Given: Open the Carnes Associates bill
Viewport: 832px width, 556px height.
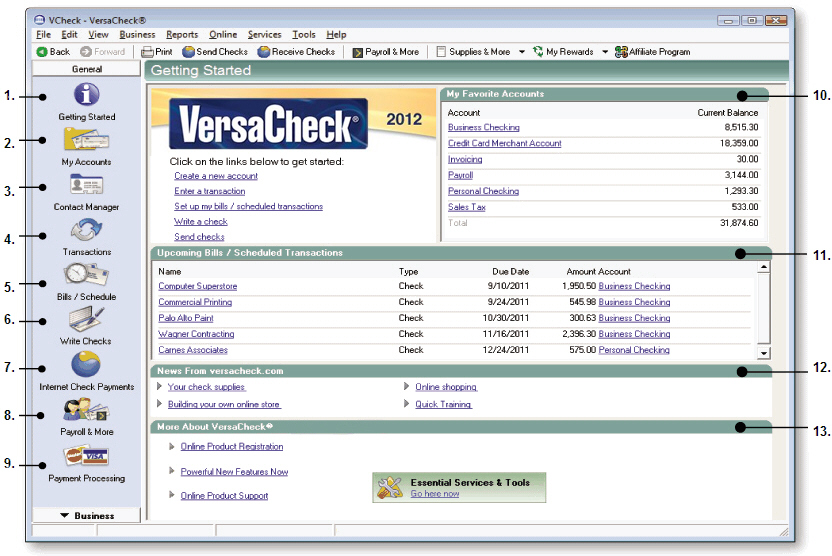Looking at the screenshot, I should (x=193, y=350).
